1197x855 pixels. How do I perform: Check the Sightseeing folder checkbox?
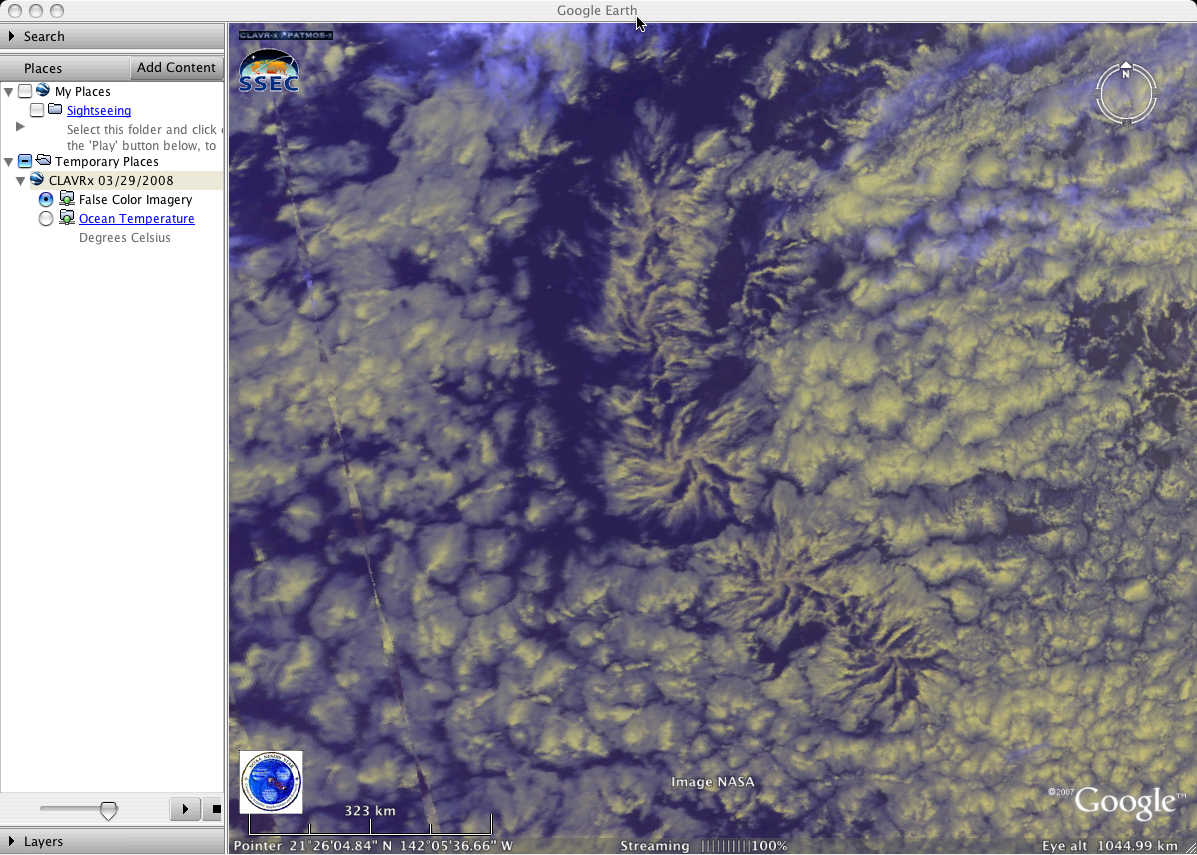click(x=37, y=111)
